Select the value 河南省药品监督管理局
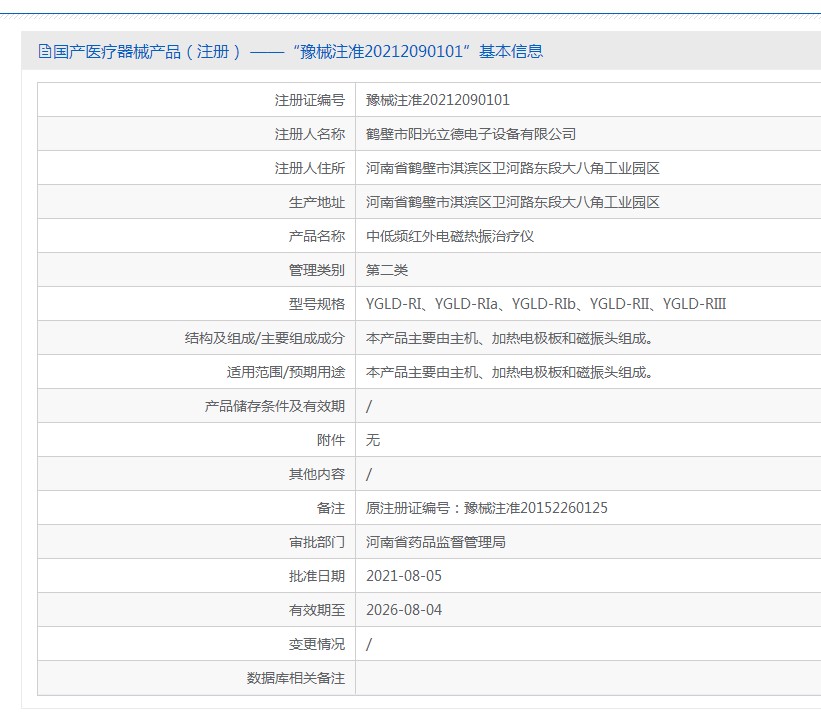This screenshot has height=713, width=821. [436, 542]
